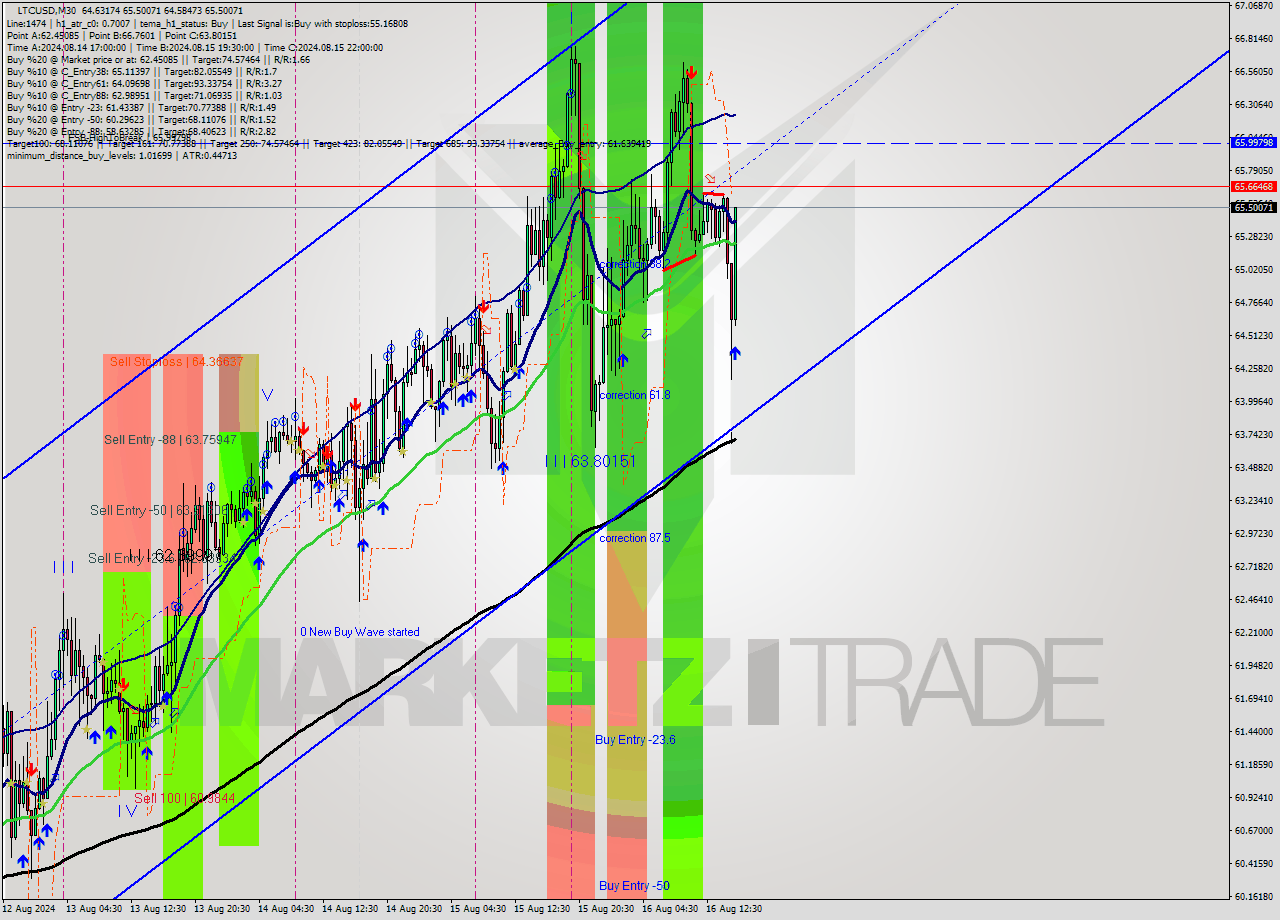Click the 'Buy Entry -50' label
Viewport: 1280px width, 920px height.
tap(634, 886)
